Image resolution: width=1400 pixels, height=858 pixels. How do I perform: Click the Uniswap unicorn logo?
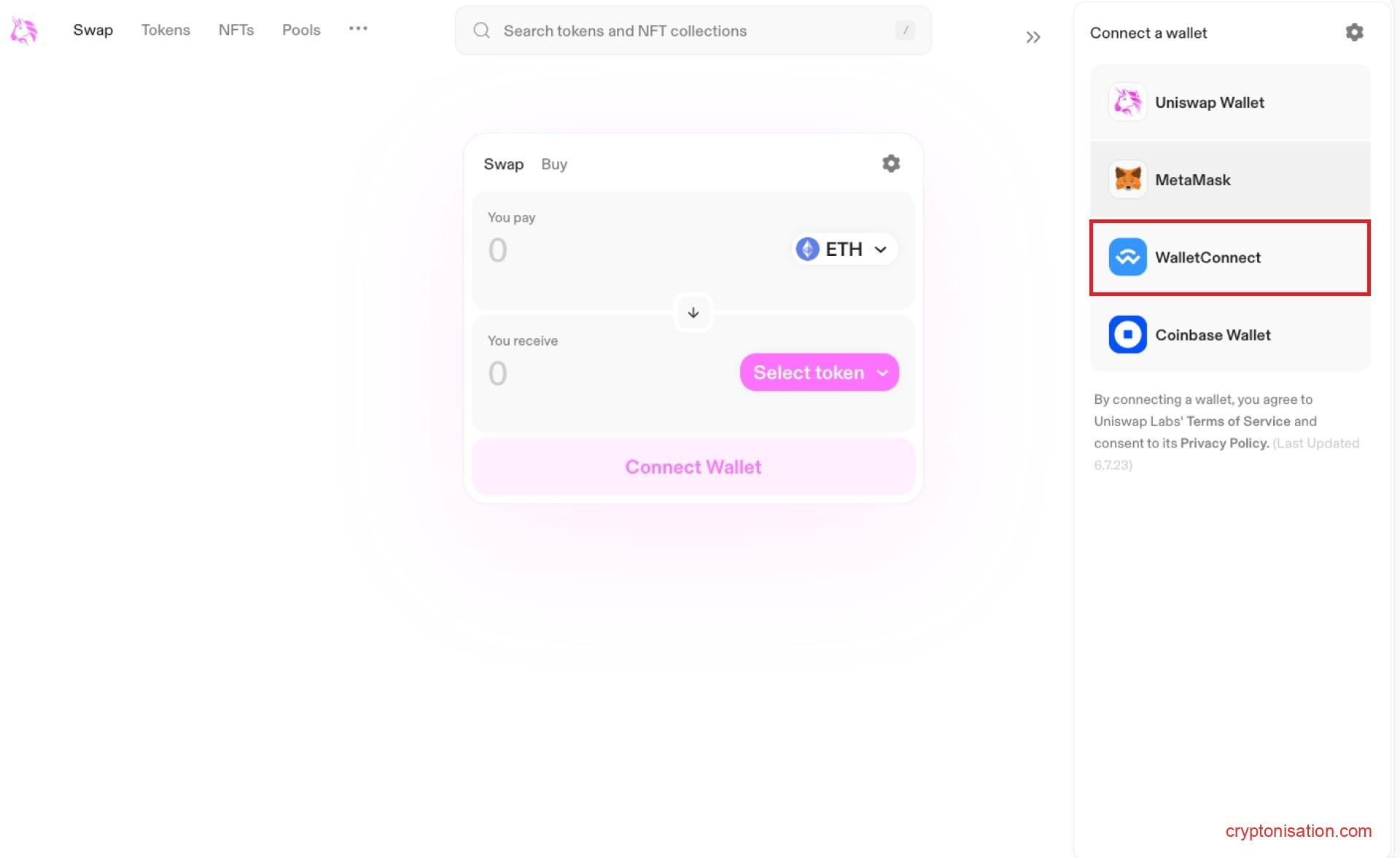click(x=23, y=31)
